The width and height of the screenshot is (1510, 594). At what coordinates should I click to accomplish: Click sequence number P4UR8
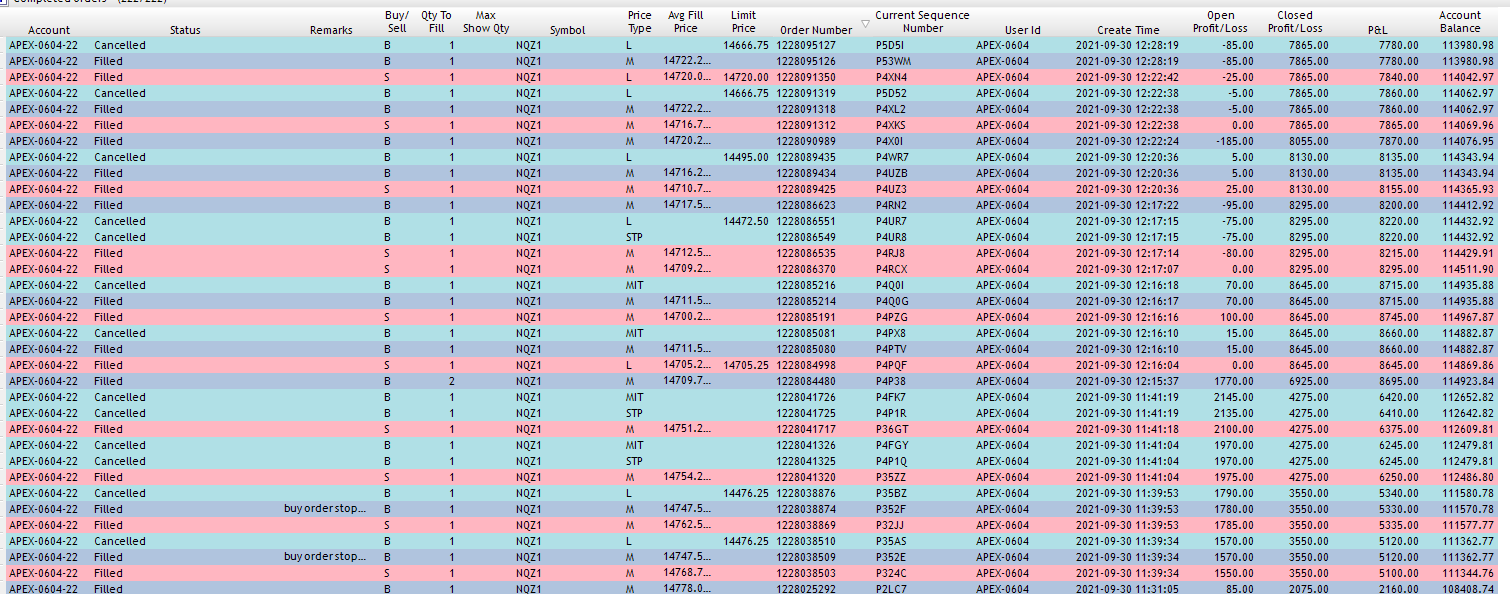point(891,237)
